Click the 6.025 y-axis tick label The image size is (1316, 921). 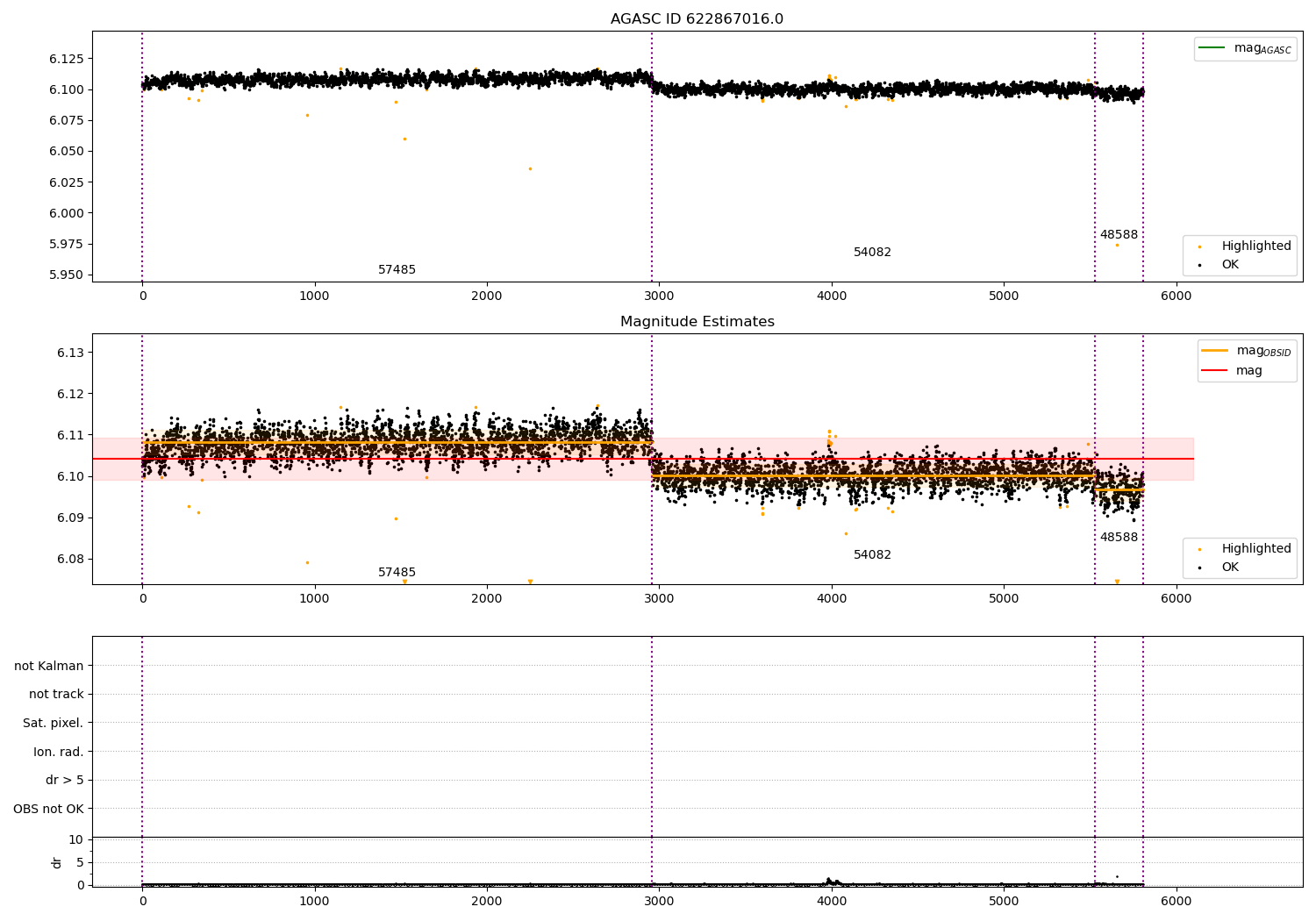(67, 182)
